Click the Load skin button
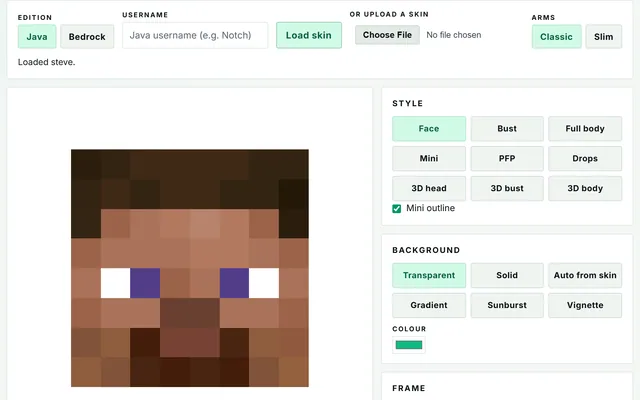The height and width of the screenshot is (400, 640). [309, 36]
